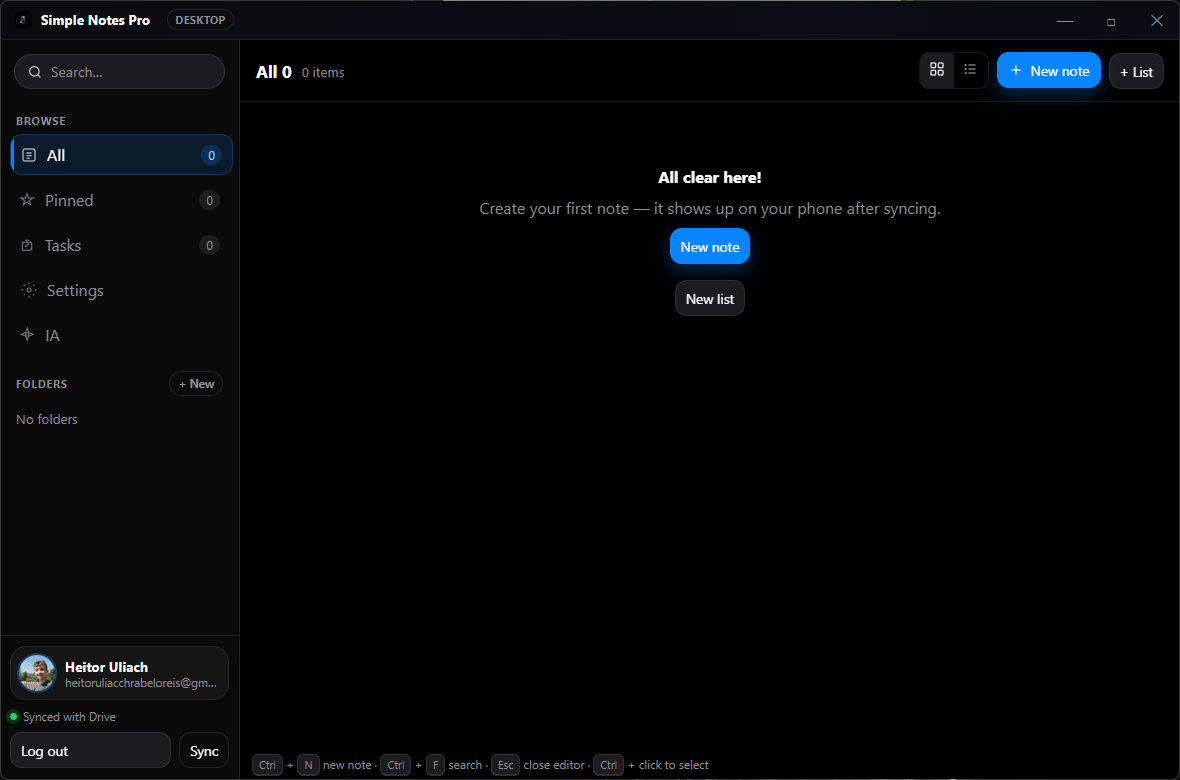Image resolution: width=1180 pixels, height=780 pixels.
Task: Click the N key hint in footer
Action: pos(308,765)
